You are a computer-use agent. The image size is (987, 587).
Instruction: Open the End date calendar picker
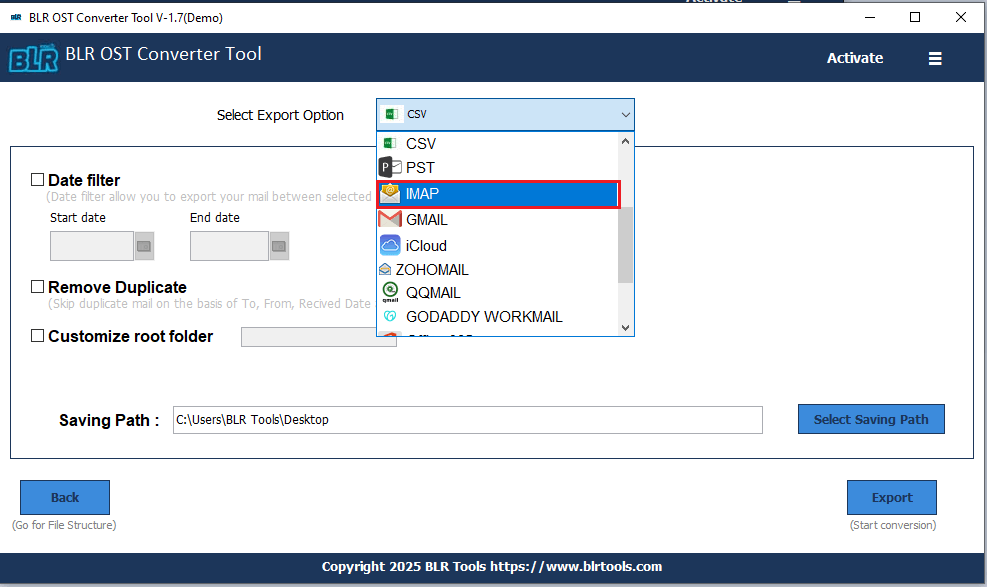tap(281, 245)
